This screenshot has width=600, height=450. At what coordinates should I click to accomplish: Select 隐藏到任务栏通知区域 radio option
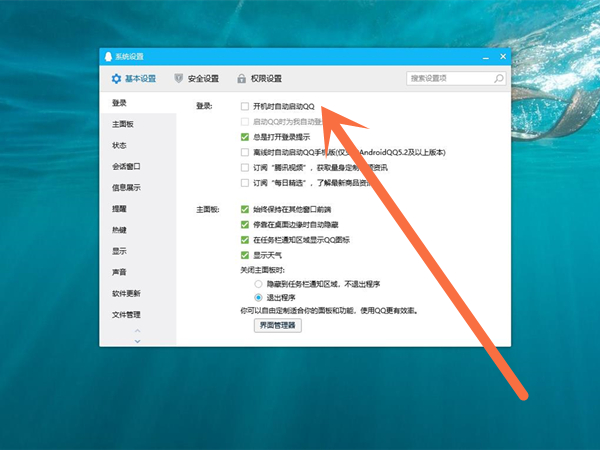point(259,284)
